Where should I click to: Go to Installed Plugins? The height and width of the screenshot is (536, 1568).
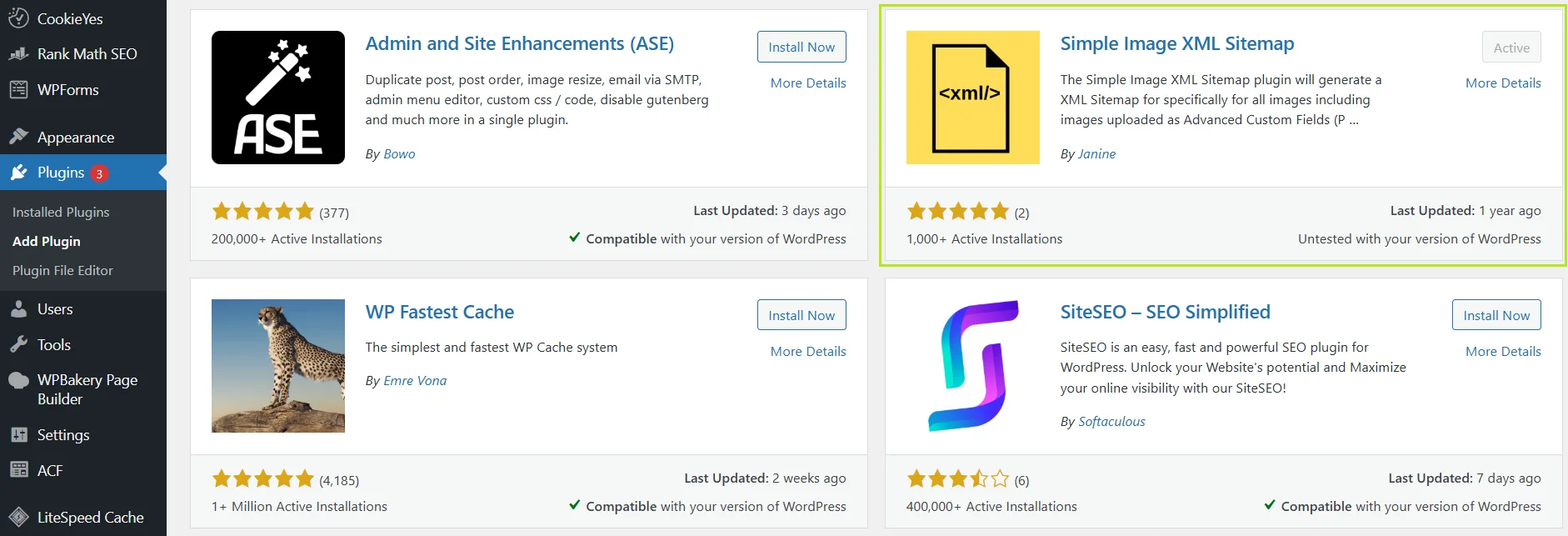click(x=61, y=212)
